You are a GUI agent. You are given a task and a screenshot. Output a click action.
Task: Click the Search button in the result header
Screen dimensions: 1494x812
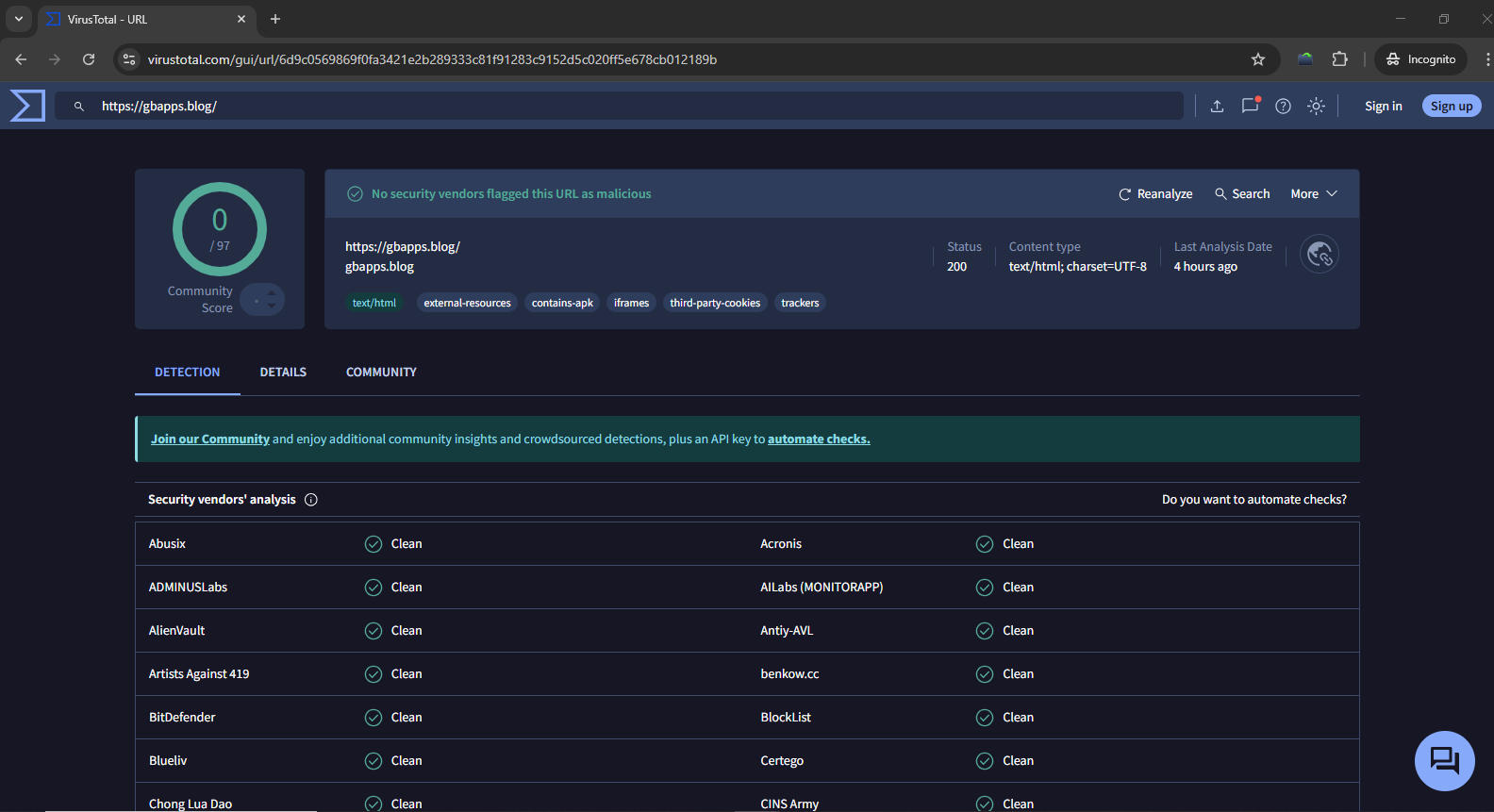1242,193
